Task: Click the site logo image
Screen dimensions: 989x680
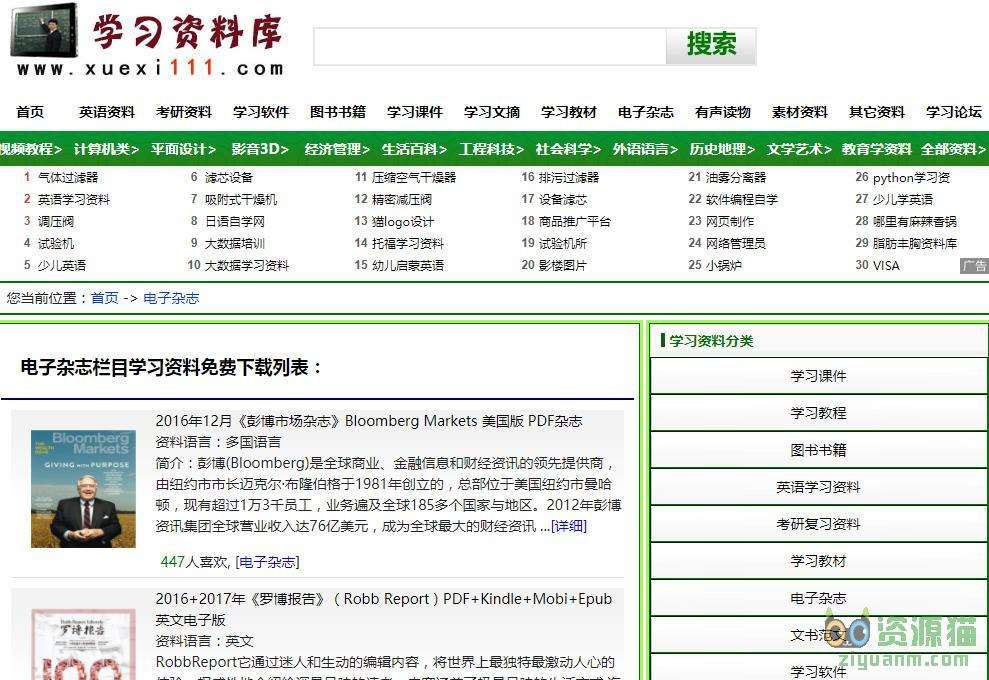Action: click(x=147, y=40)
